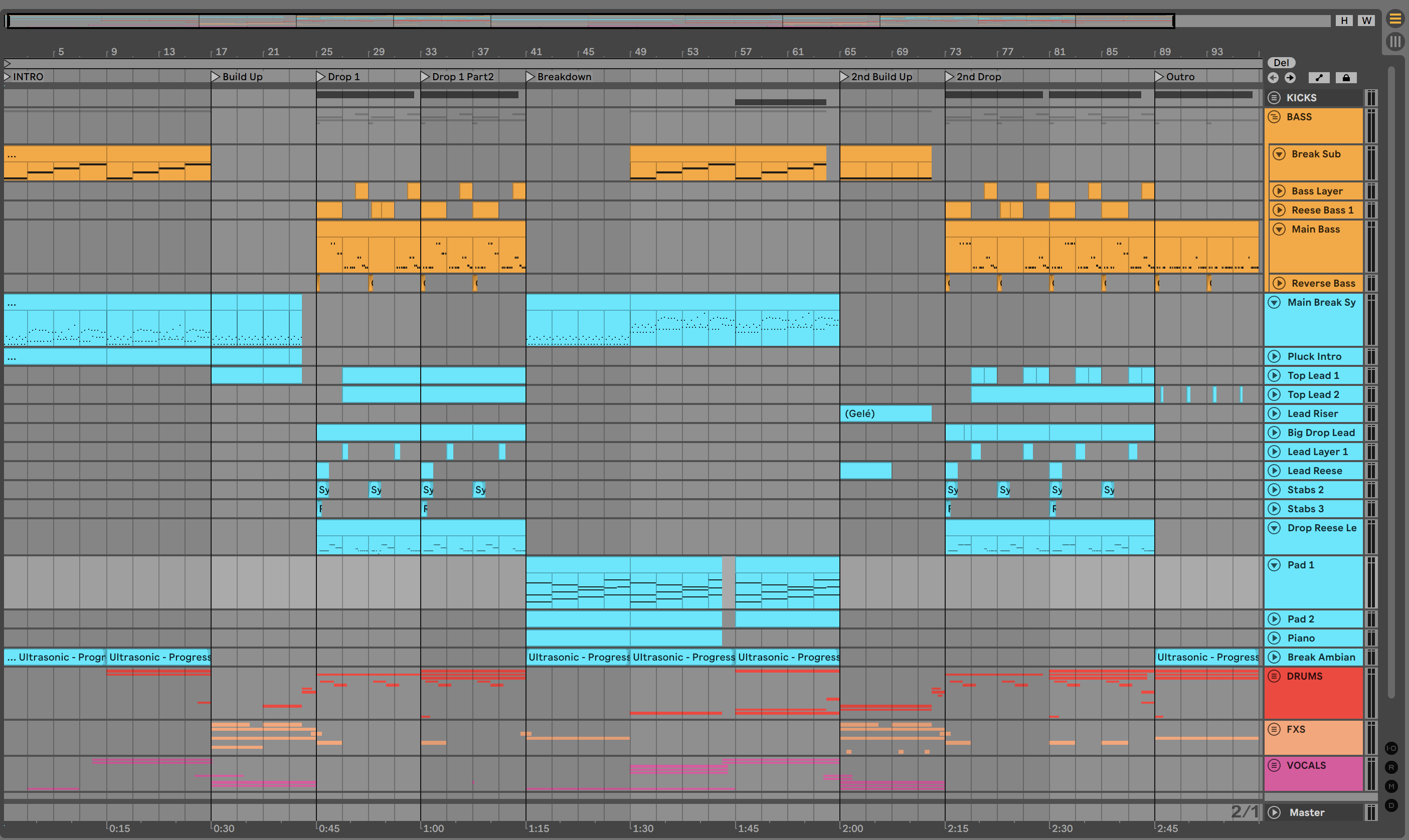
Task: Toggle the M mixer visibility button
Action: point(1391,786)
